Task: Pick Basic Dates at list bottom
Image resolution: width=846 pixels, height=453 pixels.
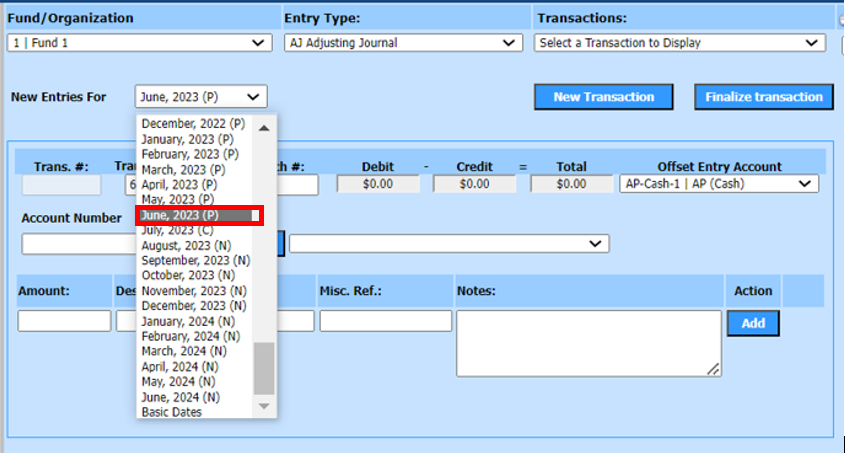Action: 171,412
